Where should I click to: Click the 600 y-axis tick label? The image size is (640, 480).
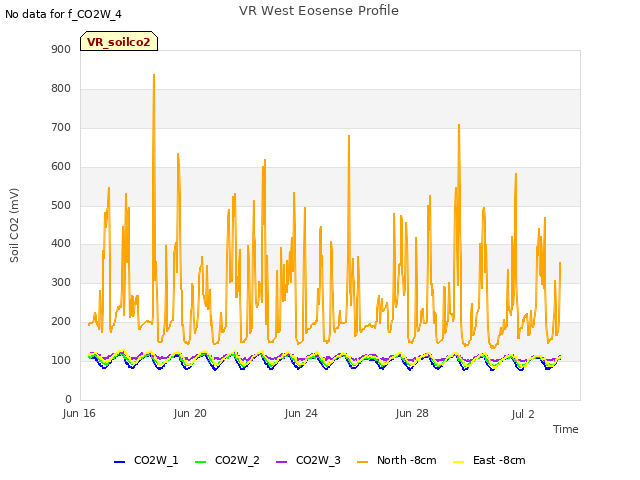point(61,167)
